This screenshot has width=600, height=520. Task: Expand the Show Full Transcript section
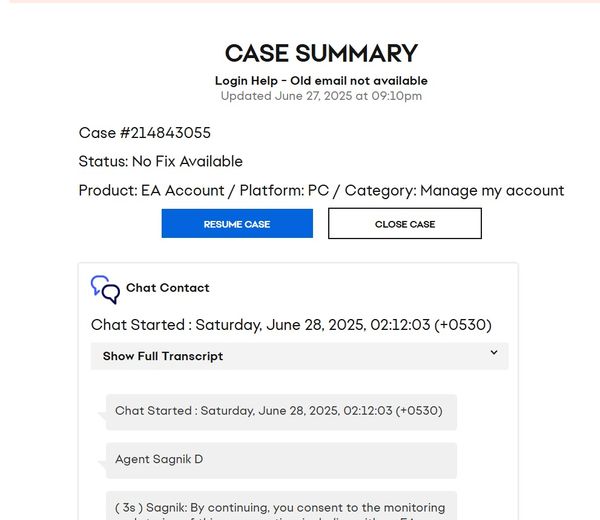[x=299, y=356]
